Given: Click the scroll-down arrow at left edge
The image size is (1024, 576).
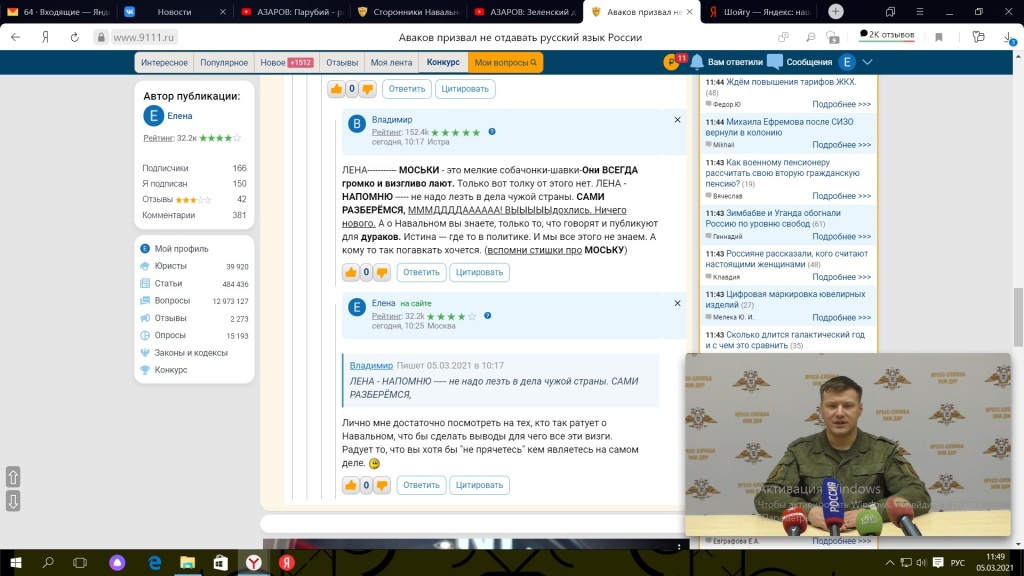Looking at the screenshot, I should (x=13, y=501).
